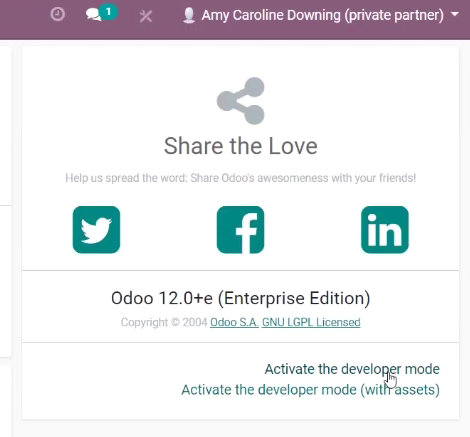
Task: Share Odoo on Twitter
Action: (x=96, y=230)
